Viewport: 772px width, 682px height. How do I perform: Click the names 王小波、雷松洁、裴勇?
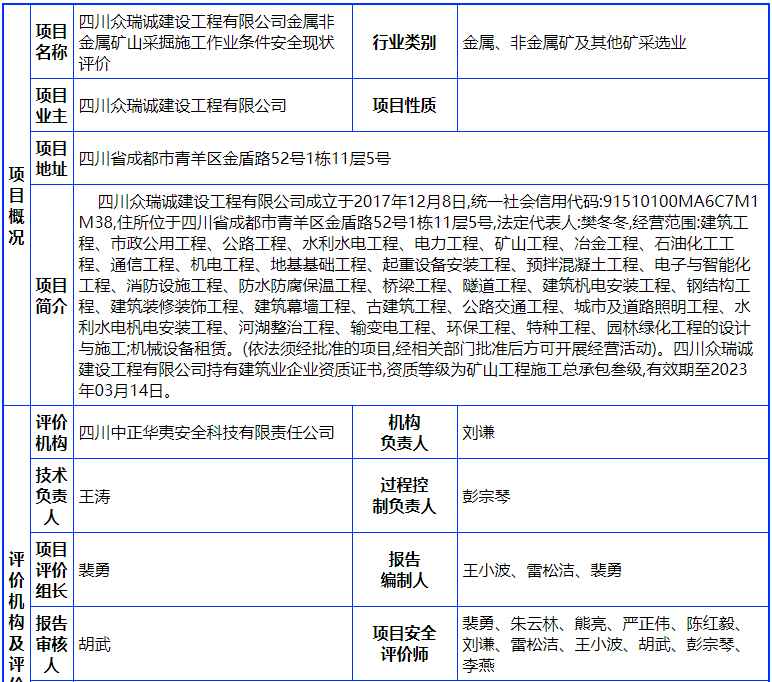[542, 570]
